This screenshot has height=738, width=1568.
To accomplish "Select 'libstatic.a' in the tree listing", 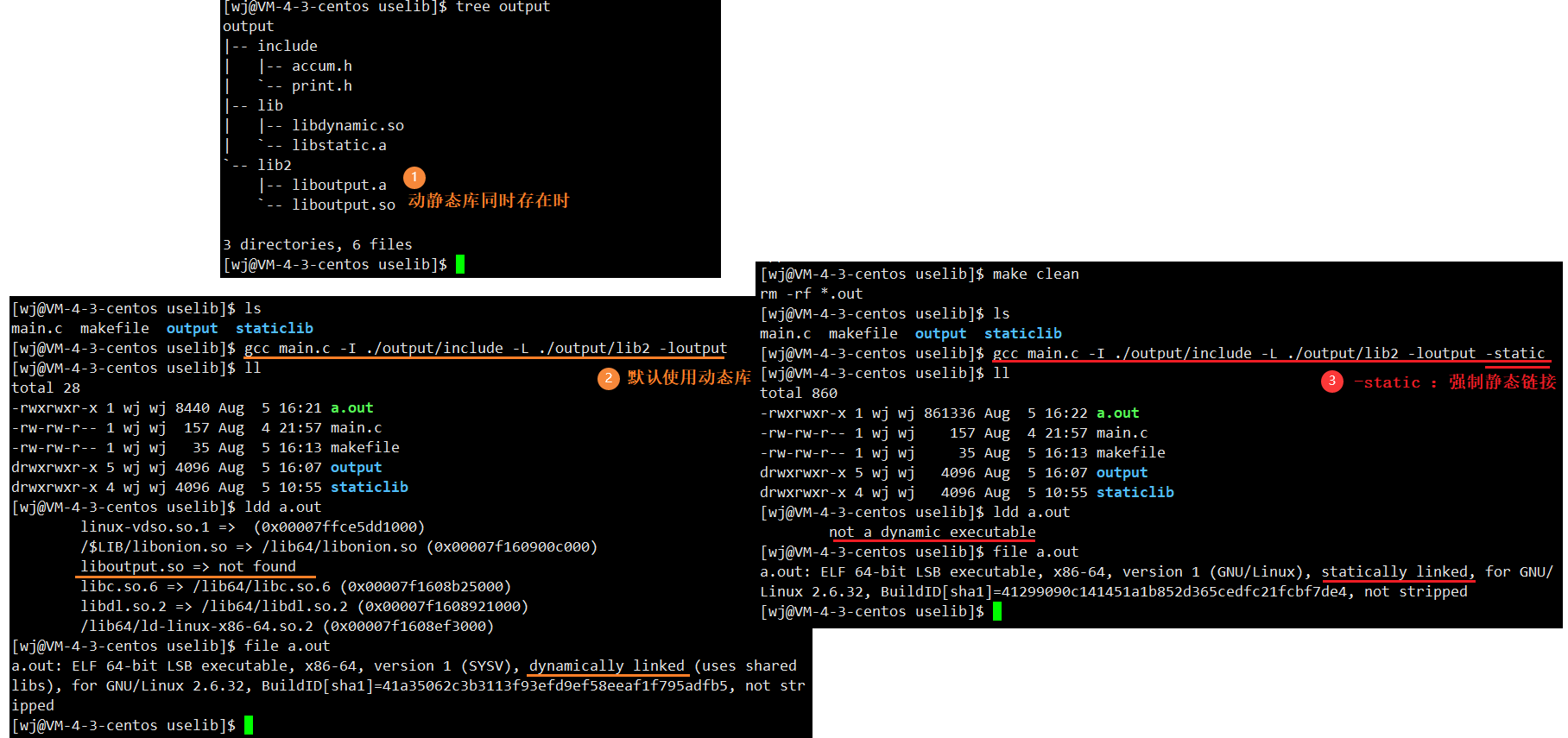I will 339,145.
